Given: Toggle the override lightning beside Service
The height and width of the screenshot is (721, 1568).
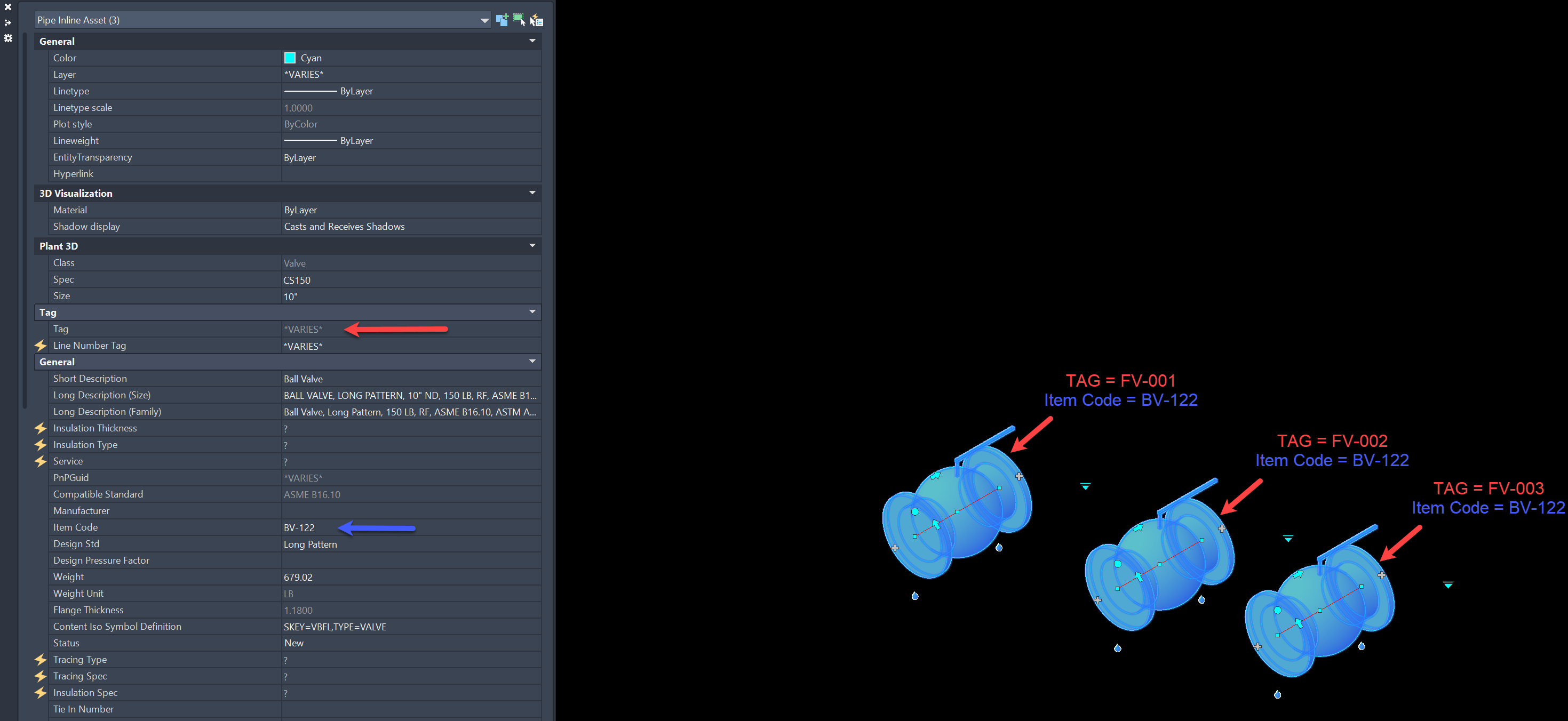Looking at the screenshot, I should click(40, 461).
